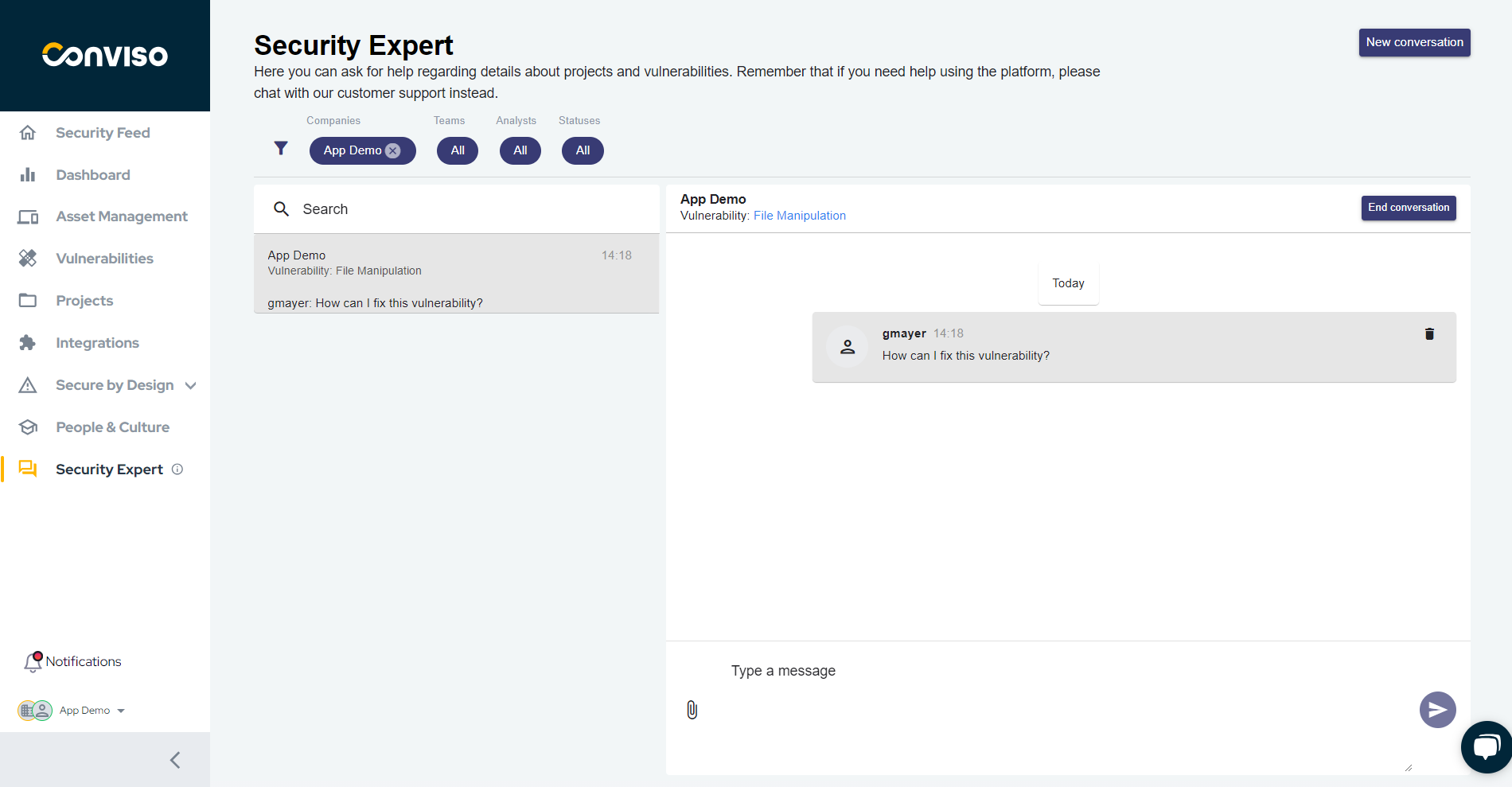Select the App Demo conversation in list
The image size is (1512, 787).
(x=457, y=274)
